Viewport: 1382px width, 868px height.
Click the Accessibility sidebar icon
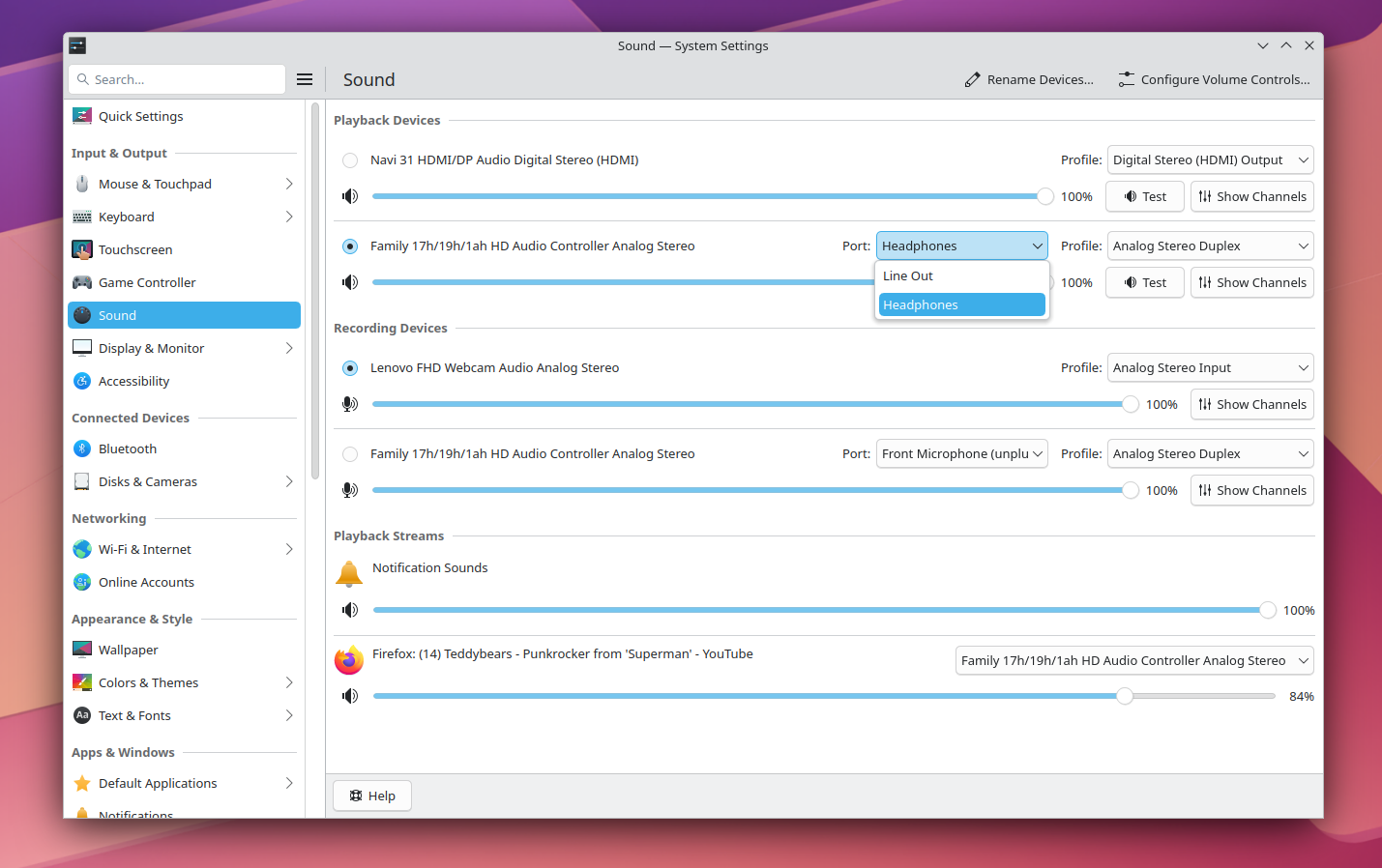point(82,381)
